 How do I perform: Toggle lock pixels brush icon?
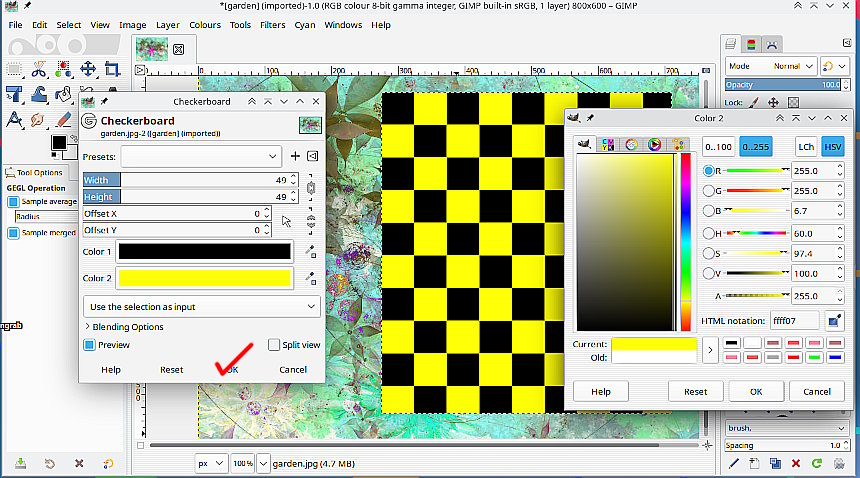(755, 103)
